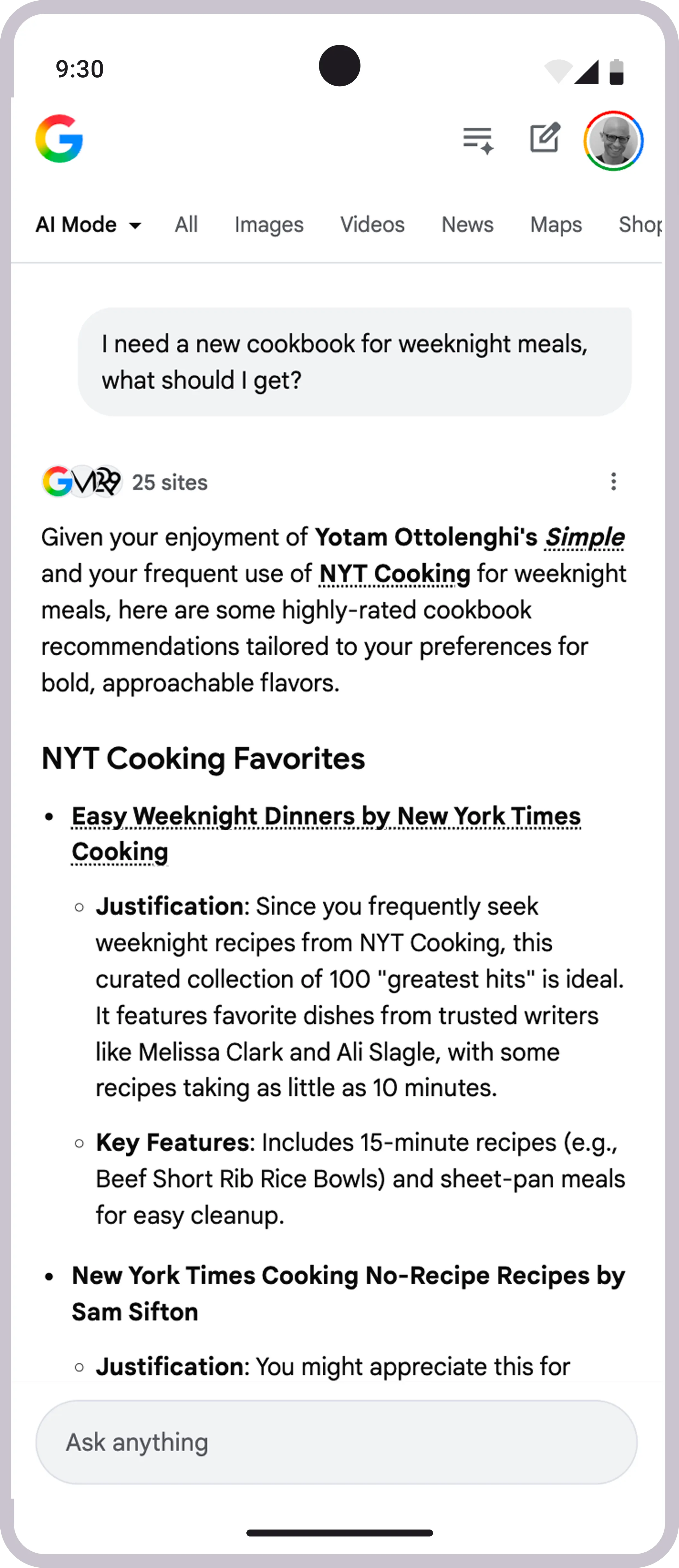Tap the Wi-Fi signal status icon
Image resolution: width=679 pixels, height=1568 pixels.
click(x=557, y=71)
